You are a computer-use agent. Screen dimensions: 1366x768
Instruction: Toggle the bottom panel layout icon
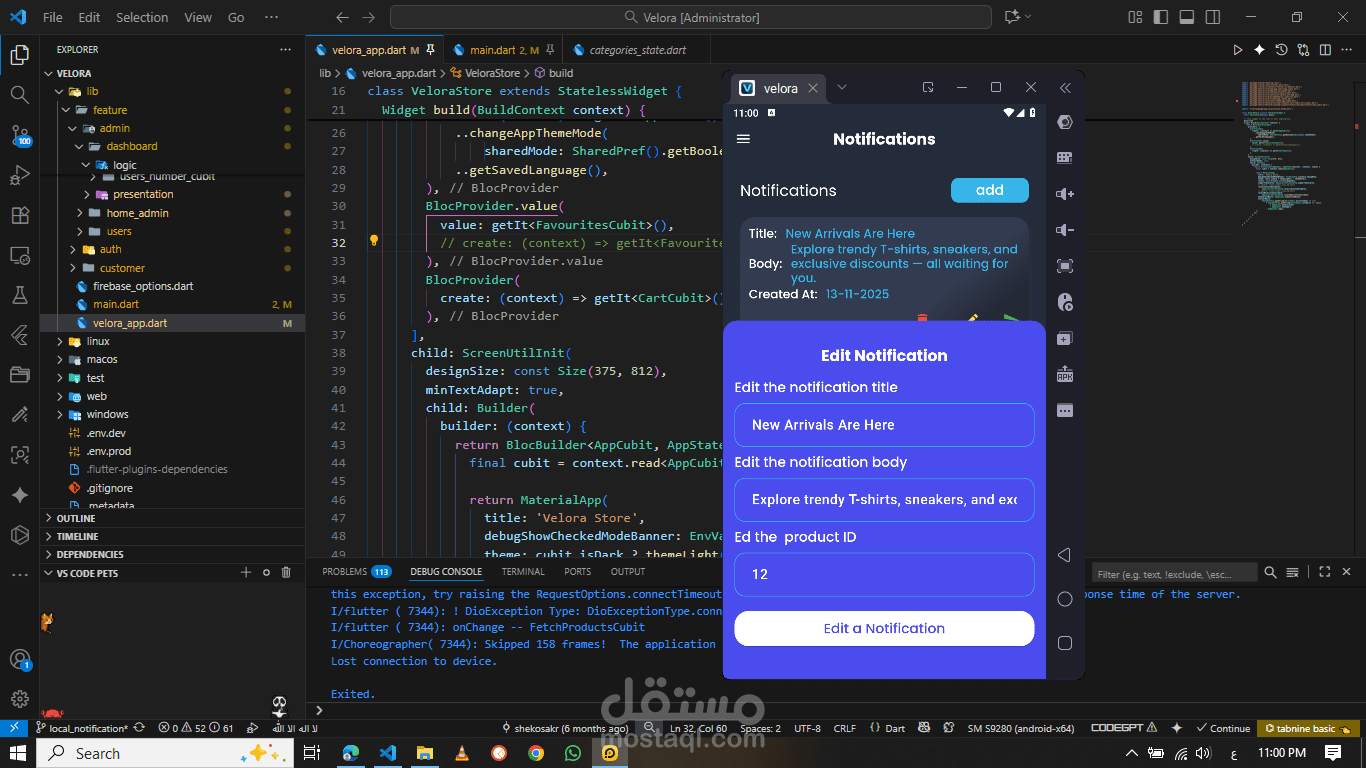[1187, 17]
